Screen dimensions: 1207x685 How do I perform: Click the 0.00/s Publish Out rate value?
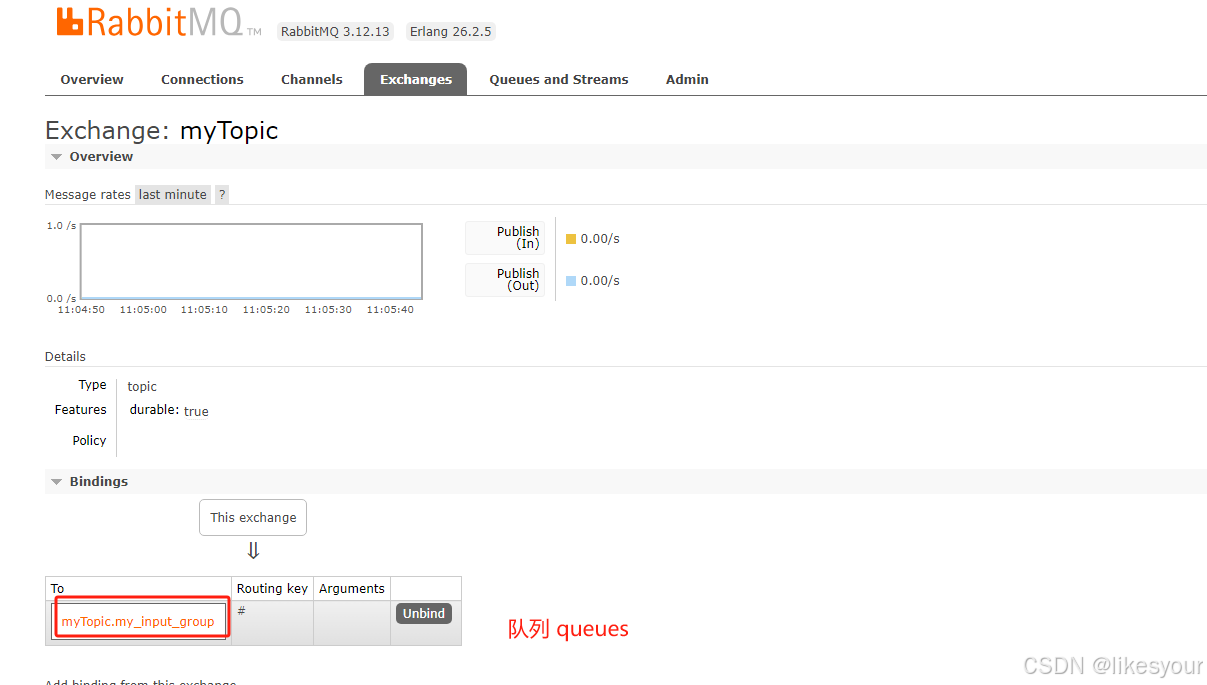(600, 281)
